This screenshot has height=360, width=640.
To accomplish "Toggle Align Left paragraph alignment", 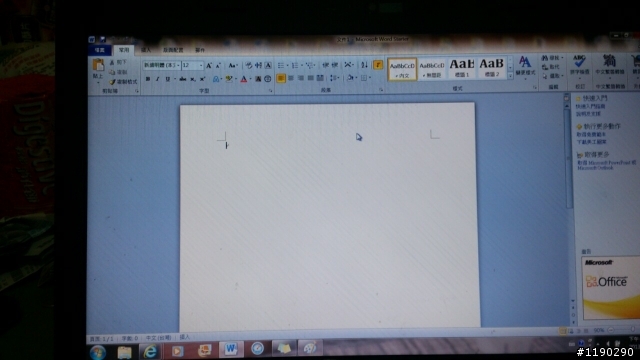I will 281,78.
